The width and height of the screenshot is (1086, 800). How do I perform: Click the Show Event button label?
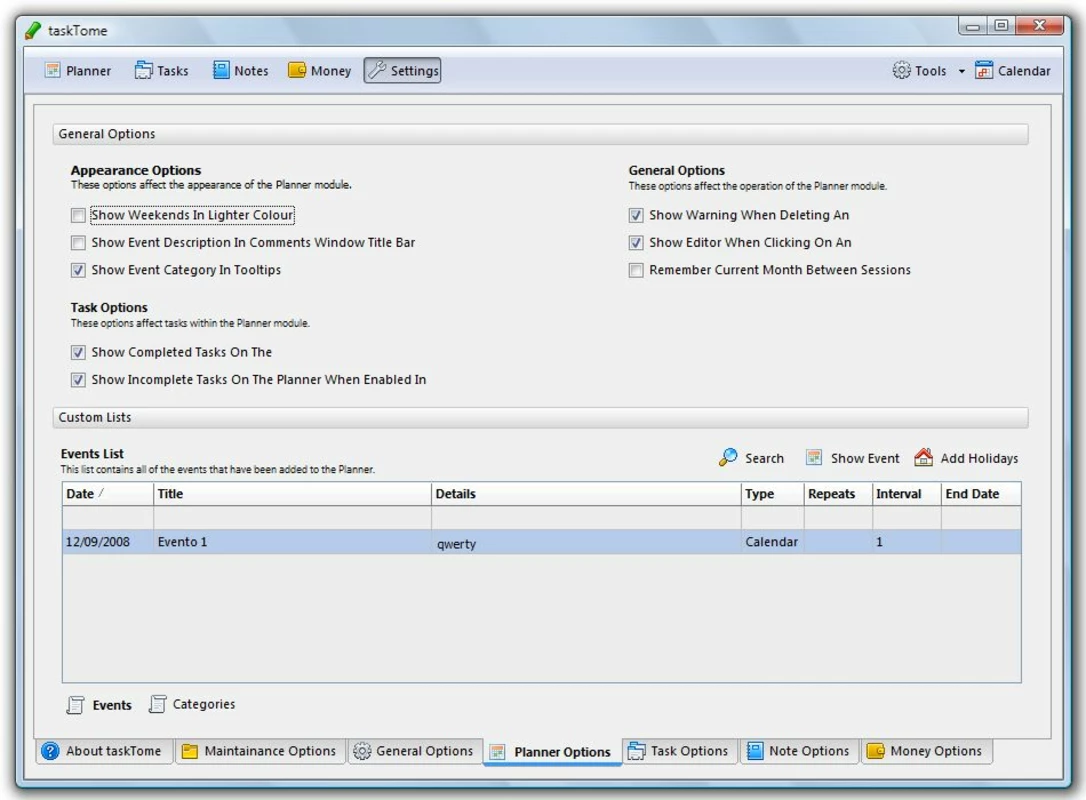pyautogui.click(x=865, y=459)
